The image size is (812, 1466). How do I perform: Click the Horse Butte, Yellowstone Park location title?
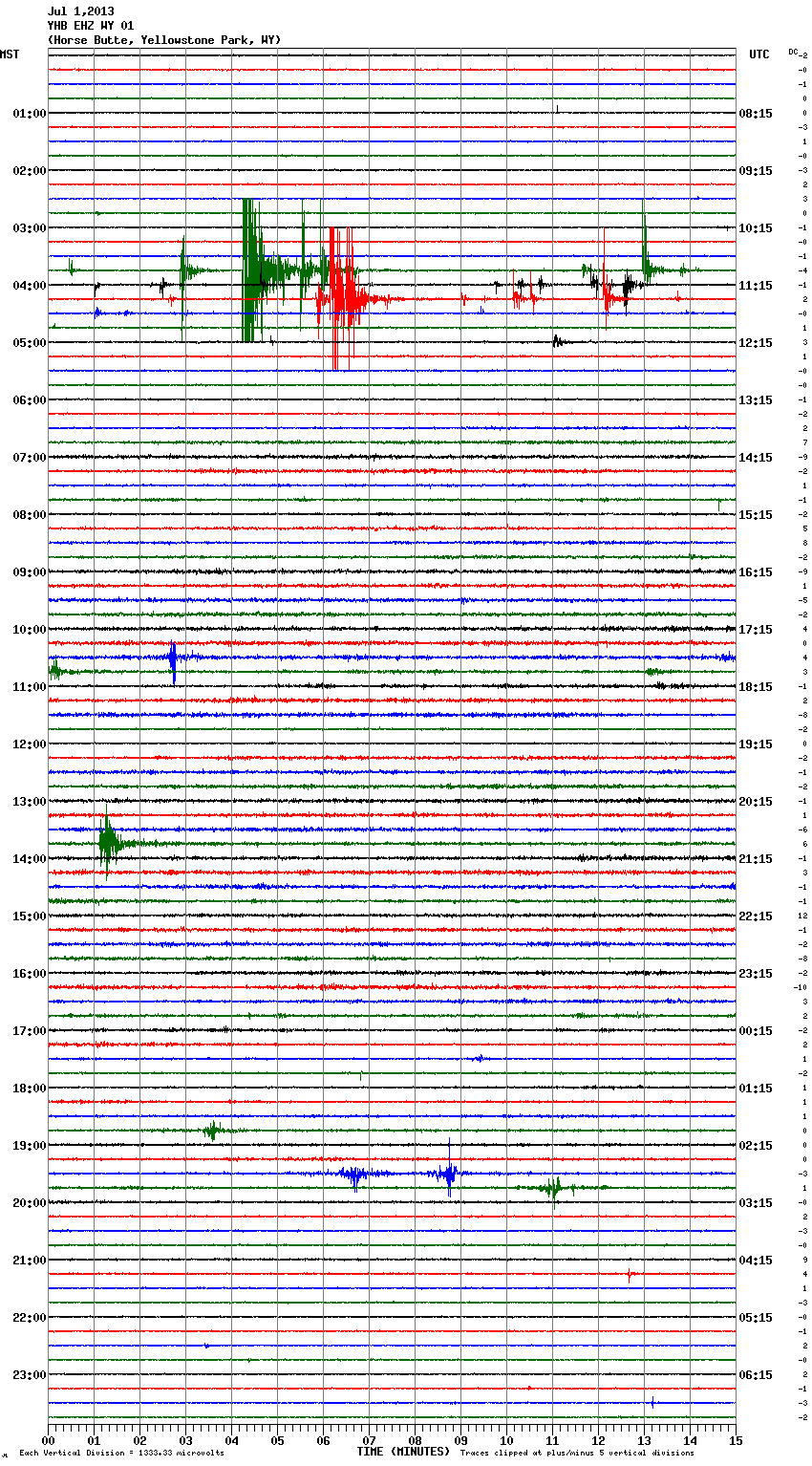(163, 40)
